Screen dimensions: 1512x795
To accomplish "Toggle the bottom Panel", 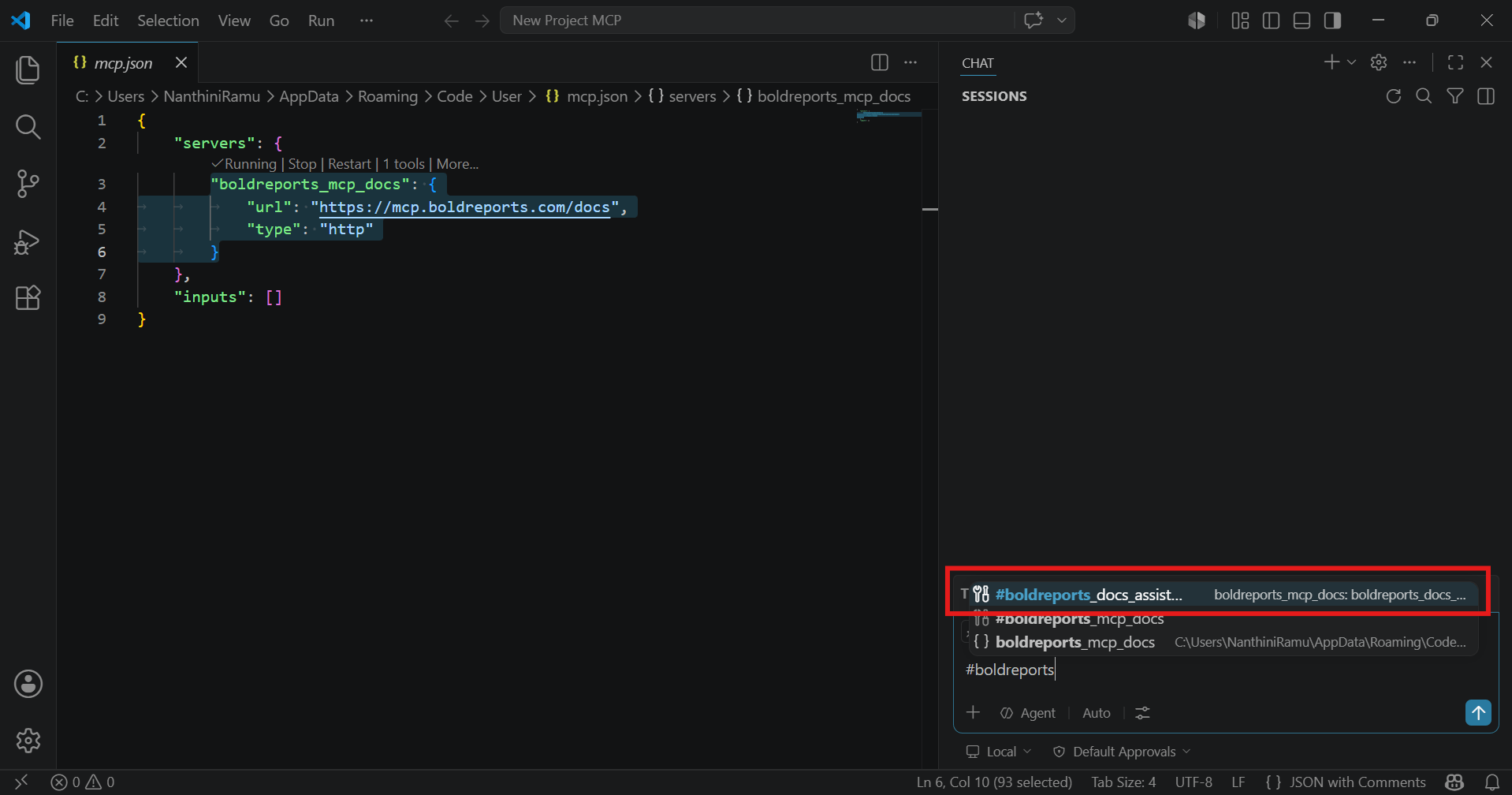I will 1302,21.
